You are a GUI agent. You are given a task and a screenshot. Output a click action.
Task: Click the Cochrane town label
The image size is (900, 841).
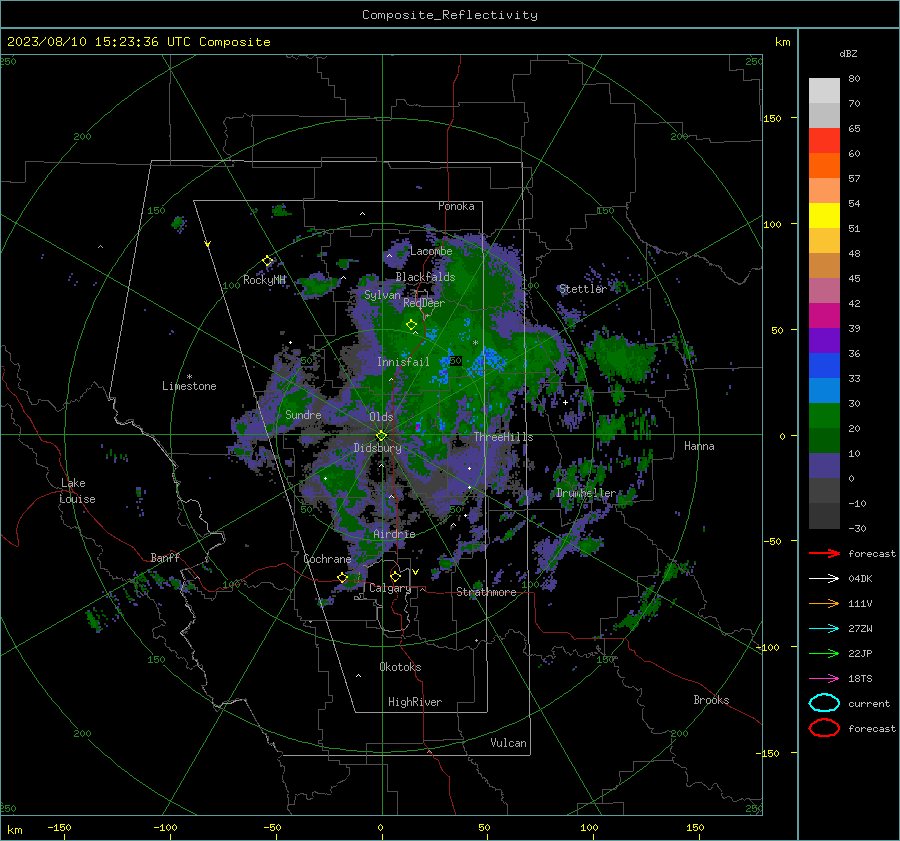click(x=327, y=559)
